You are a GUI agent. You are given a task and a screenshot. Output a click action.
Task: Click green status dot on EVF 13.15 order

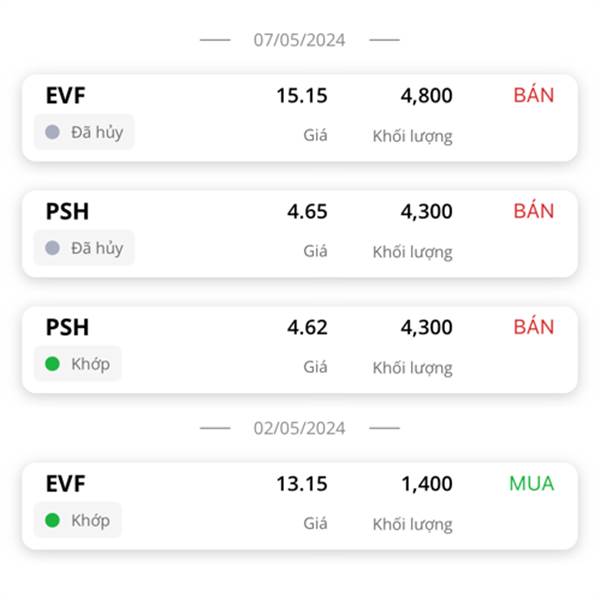52,520
